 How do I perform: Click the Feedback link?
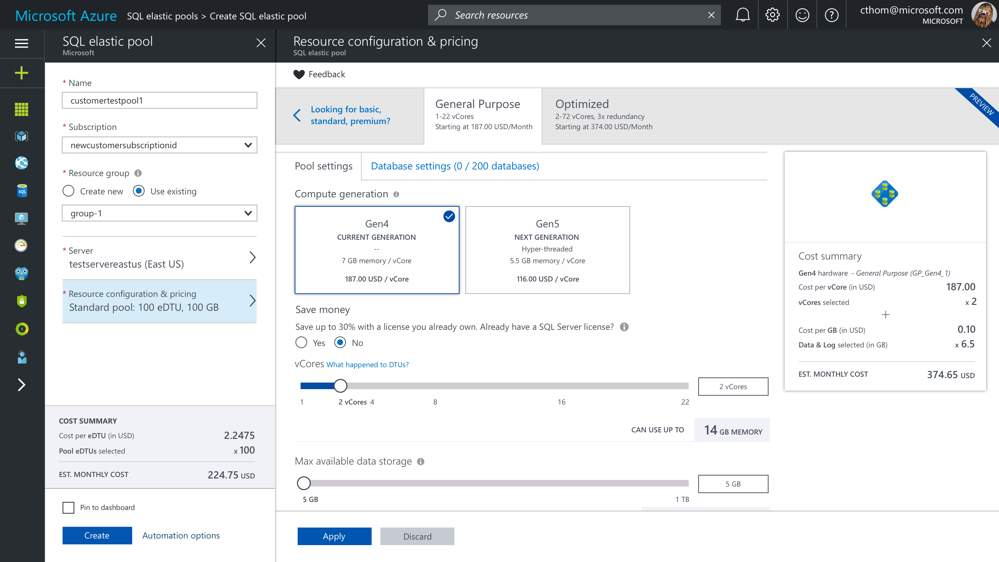(x=327, y=75)
